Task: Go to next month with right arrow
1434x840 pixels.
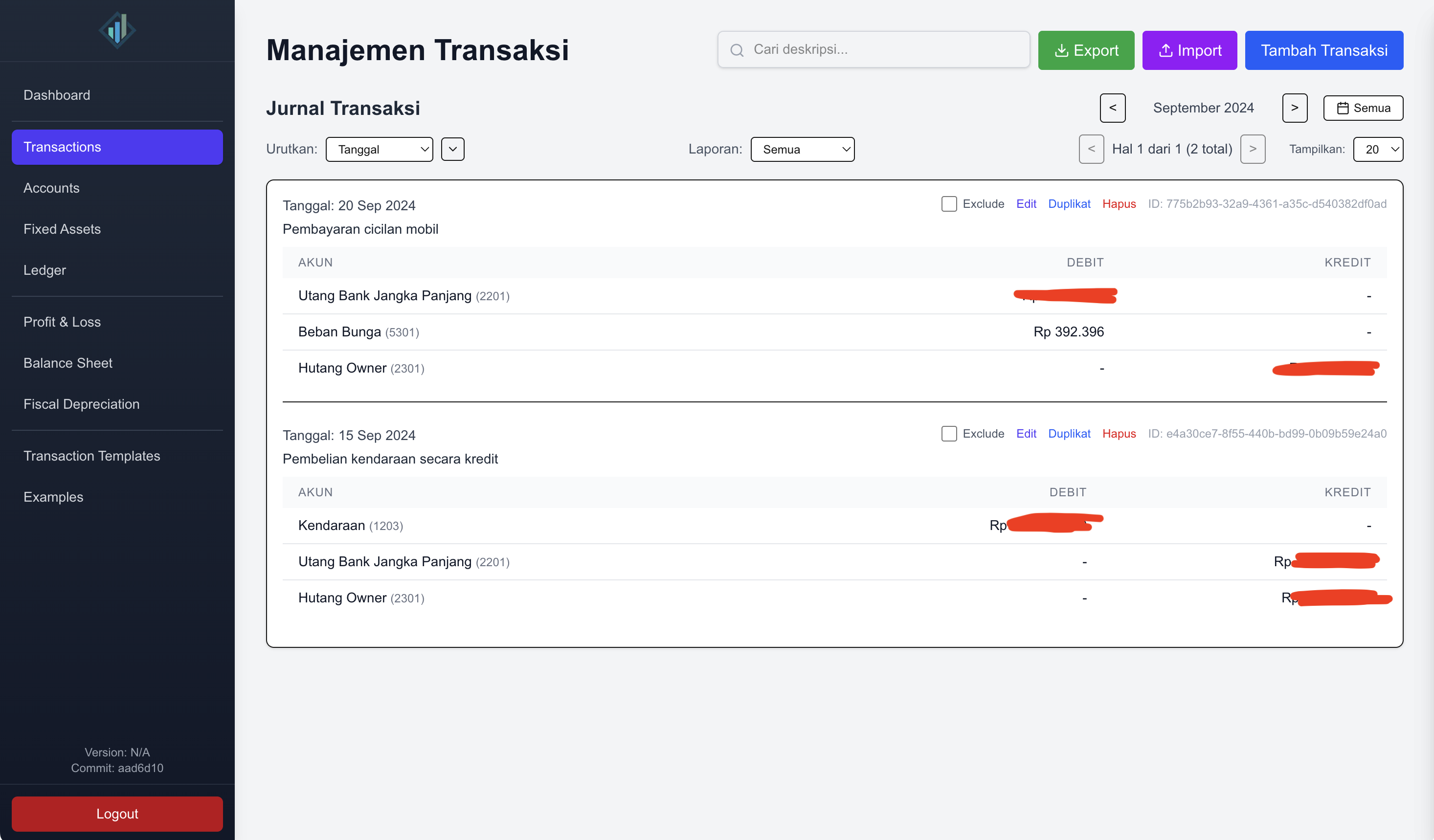Action: pos(1295,108)
